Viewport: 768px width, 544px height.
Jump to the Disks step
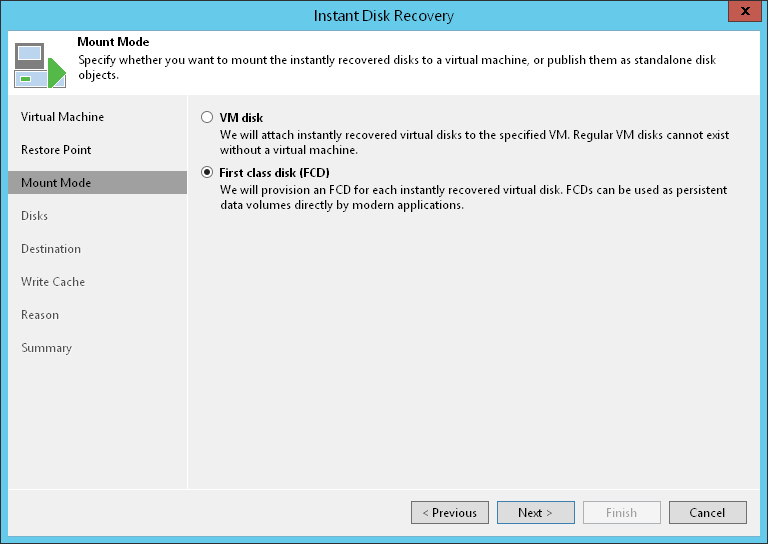pyautogui.click(x=35, y=216)
